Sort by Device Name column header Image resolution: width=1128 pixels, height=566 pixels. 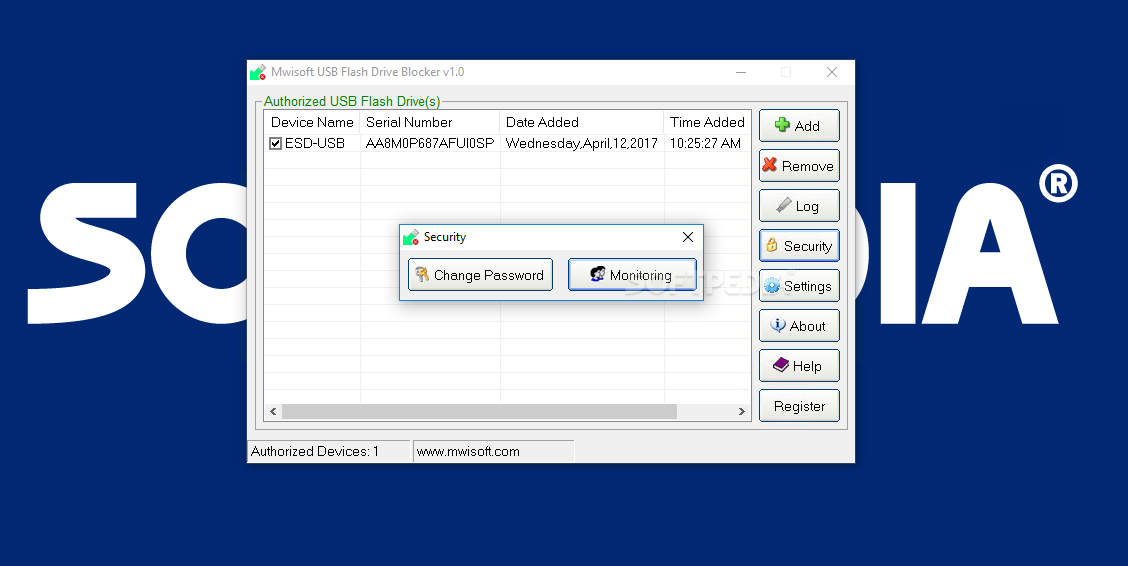point(311,122)
